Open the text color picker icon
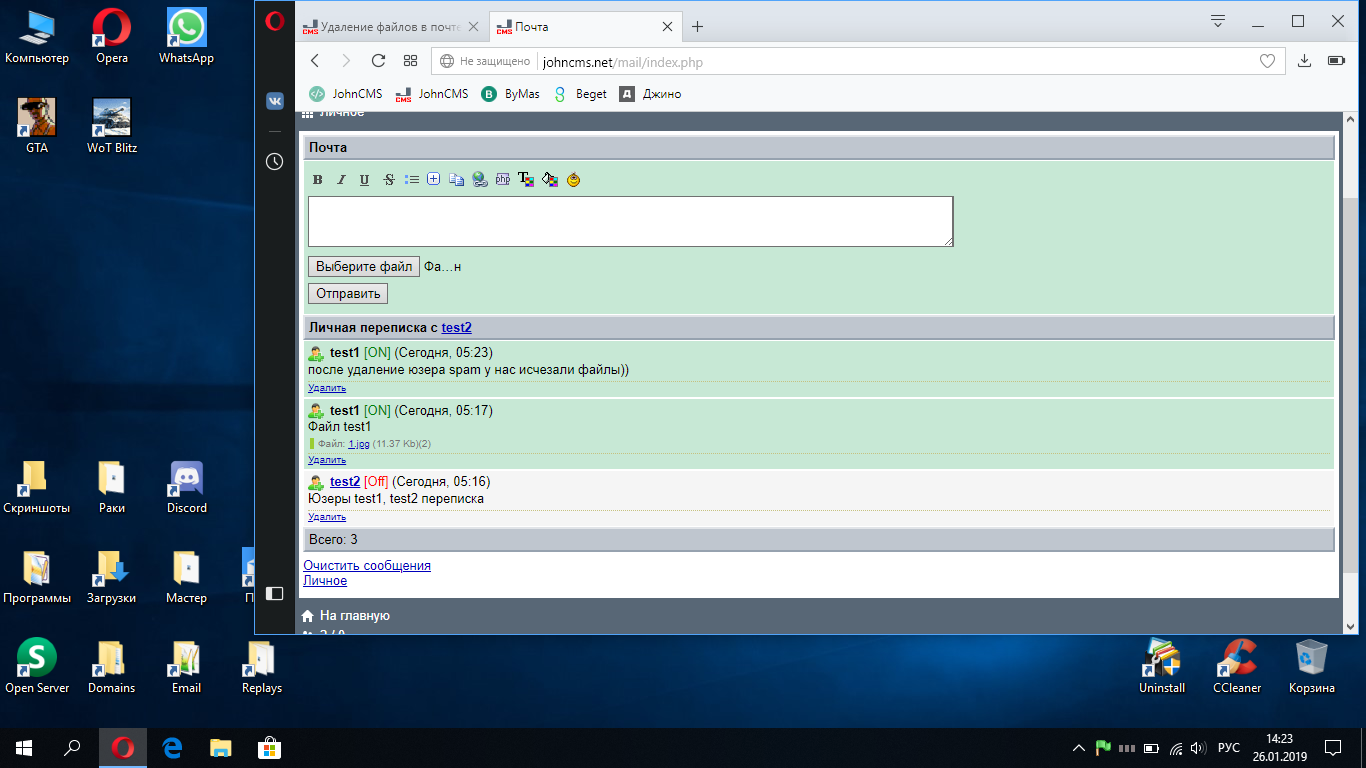Viewport: 1366px width, 768px height. [x=526, y=180]
